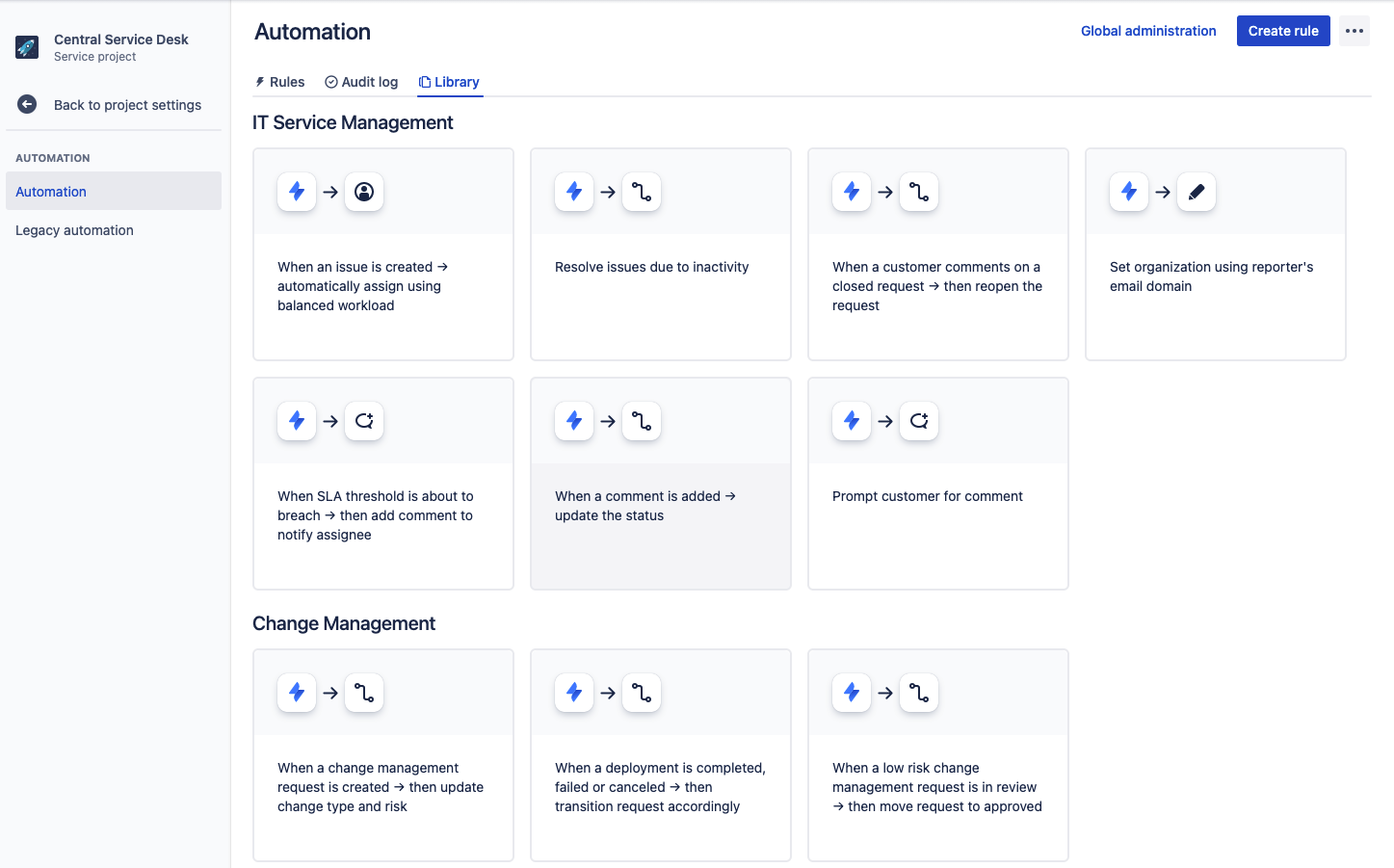This screenshot has height=868, width=1394.
Task: Select the lightning trigger icon on Resolve issues card
Action: click(x=574, y=192)
